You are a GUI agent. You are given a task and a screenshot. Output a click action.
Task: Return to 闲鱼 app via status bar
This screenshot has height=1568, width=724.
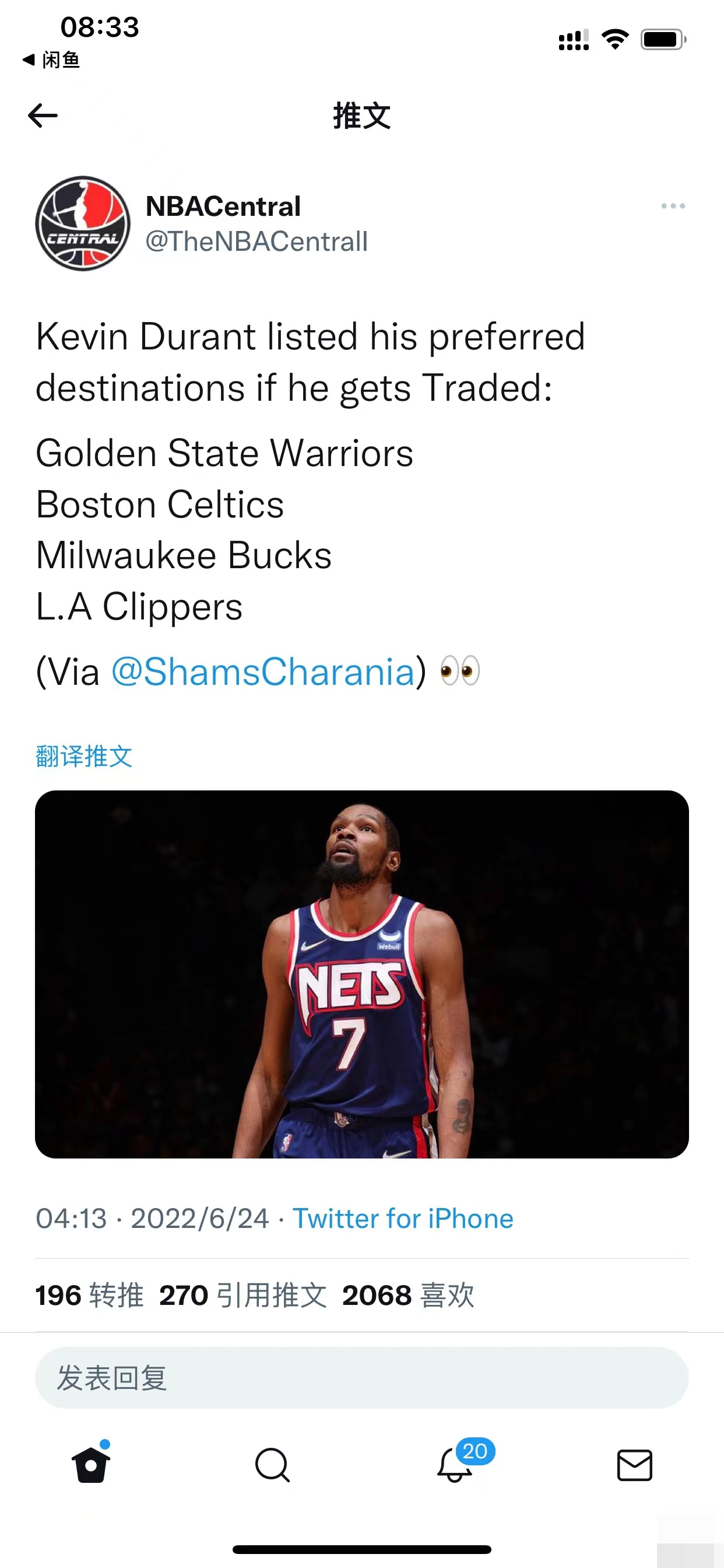click(52, 60)
